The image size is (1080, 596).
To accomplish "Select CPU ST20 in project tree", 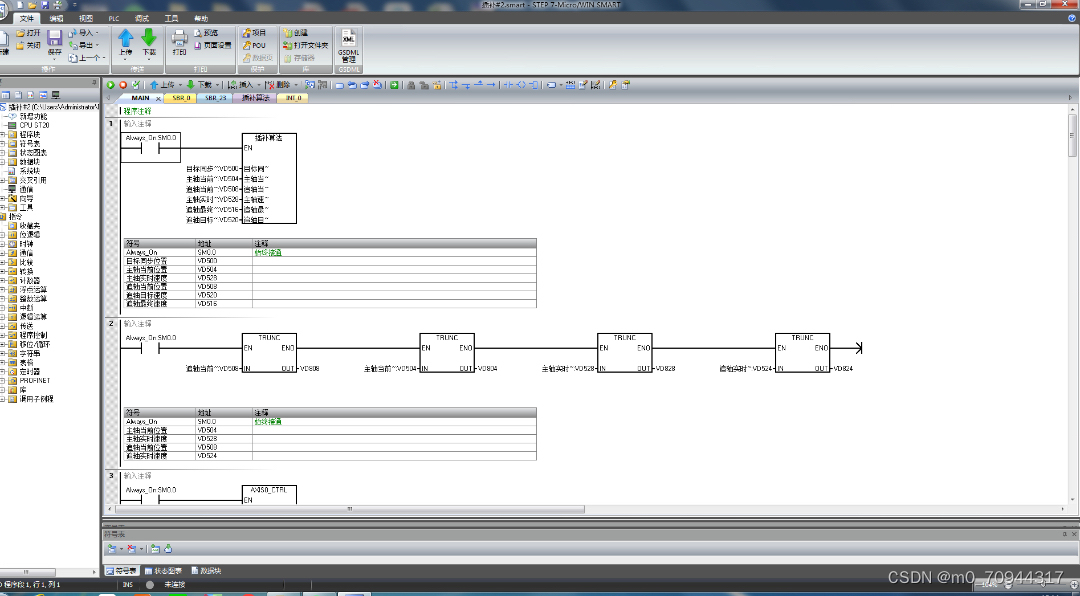I will [34, 125].
